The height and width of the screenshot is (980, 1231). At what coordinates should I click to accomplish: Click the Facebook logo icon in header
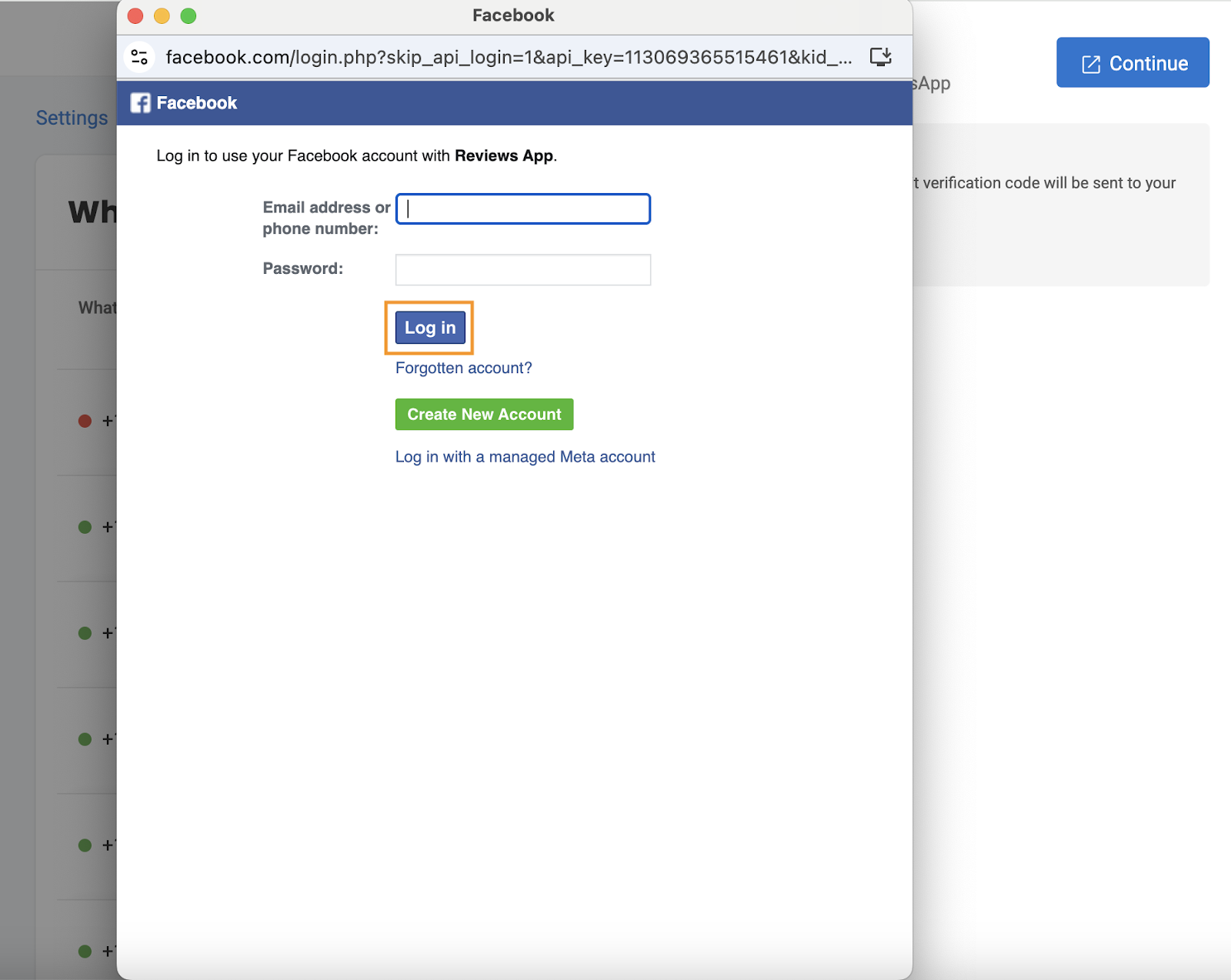[140, 103]
